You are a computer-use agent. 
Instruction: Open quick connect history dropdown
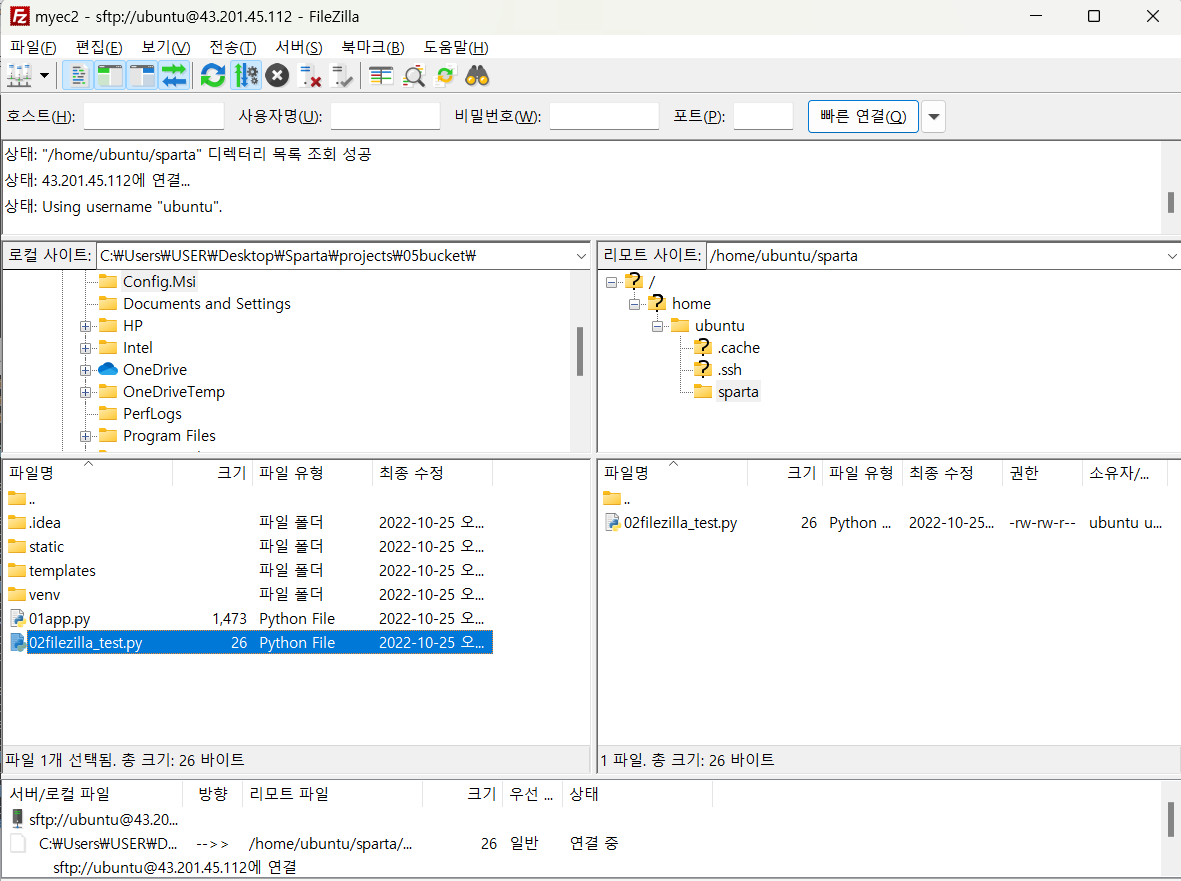(x=934, y=117)
